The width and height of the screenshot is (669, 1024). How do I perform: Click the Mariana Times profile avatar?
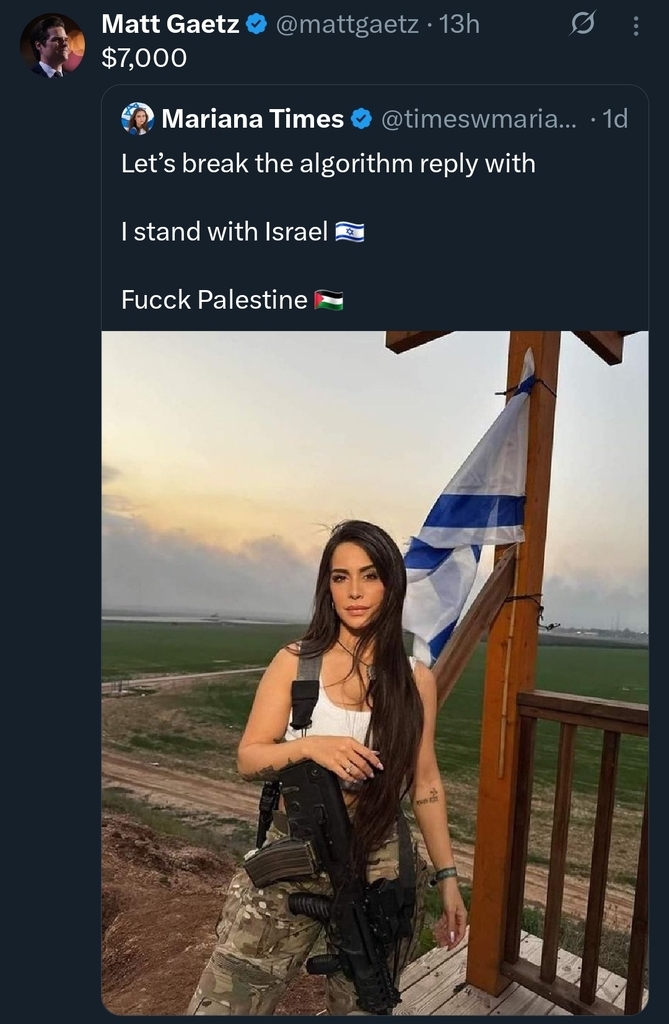[137, 118]
